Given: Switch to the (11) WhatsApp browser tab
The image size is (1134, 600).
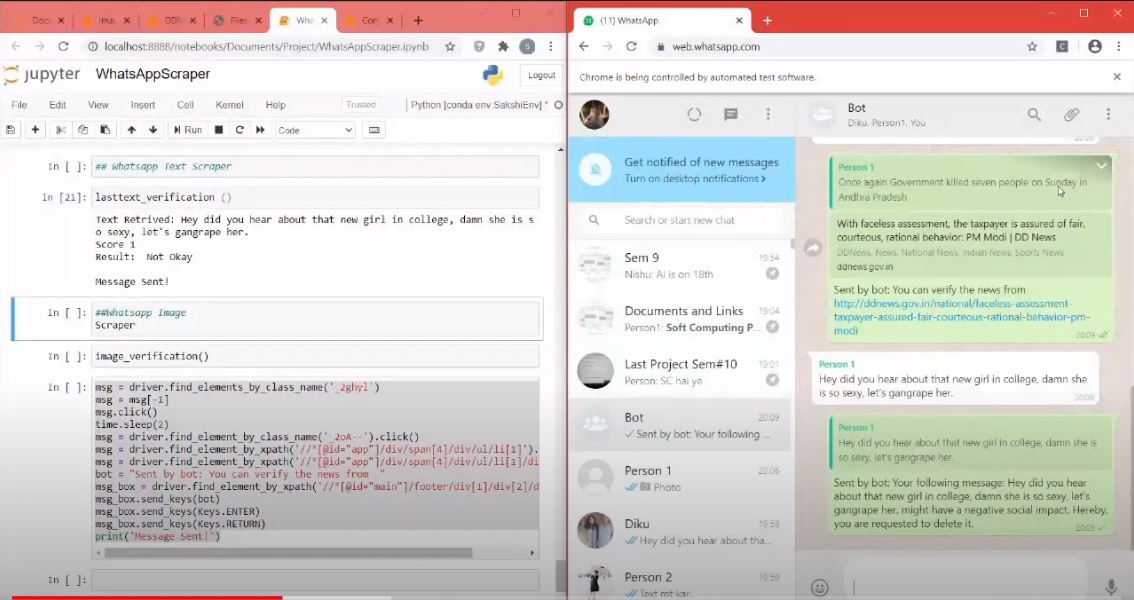Looking at the screenshot, I should 662,20.
